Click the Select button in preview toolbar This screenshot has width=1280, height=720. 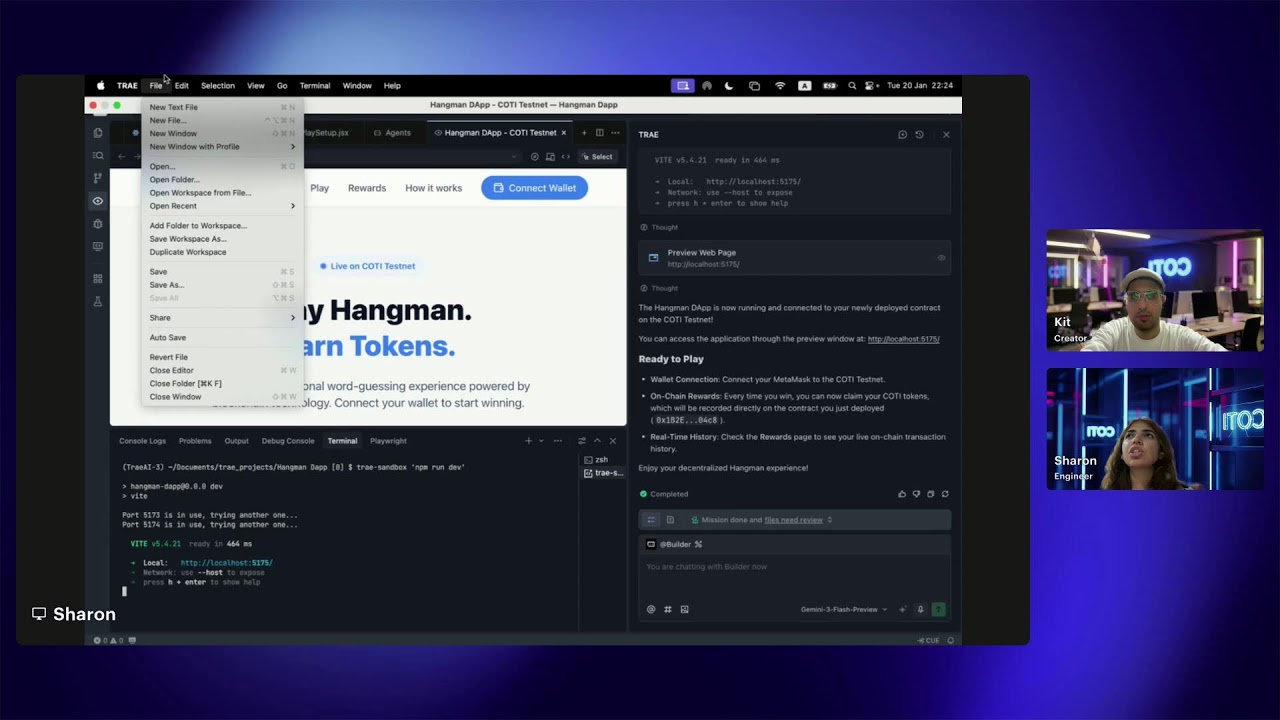pos(597,157)
